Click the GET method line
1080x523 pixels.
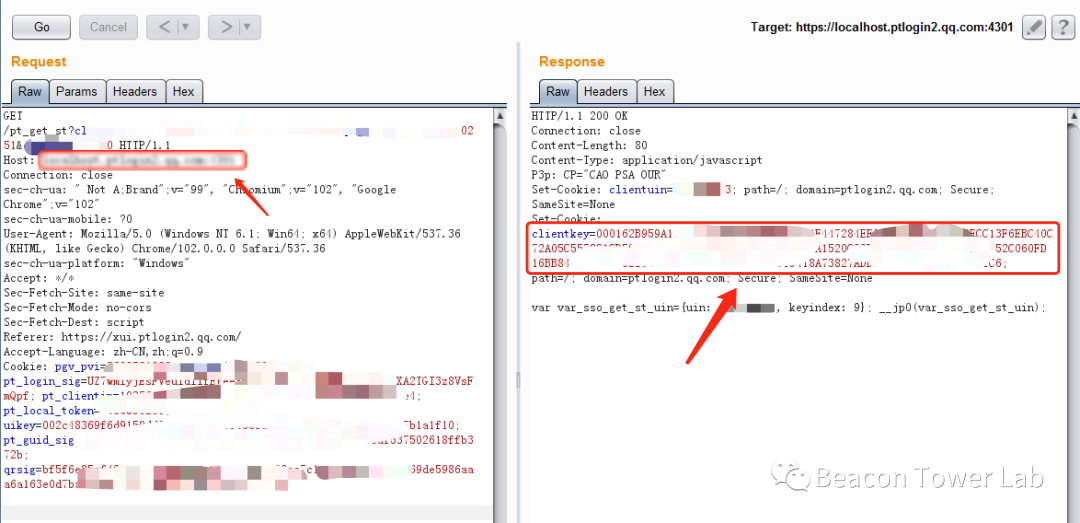click(13, 116)
